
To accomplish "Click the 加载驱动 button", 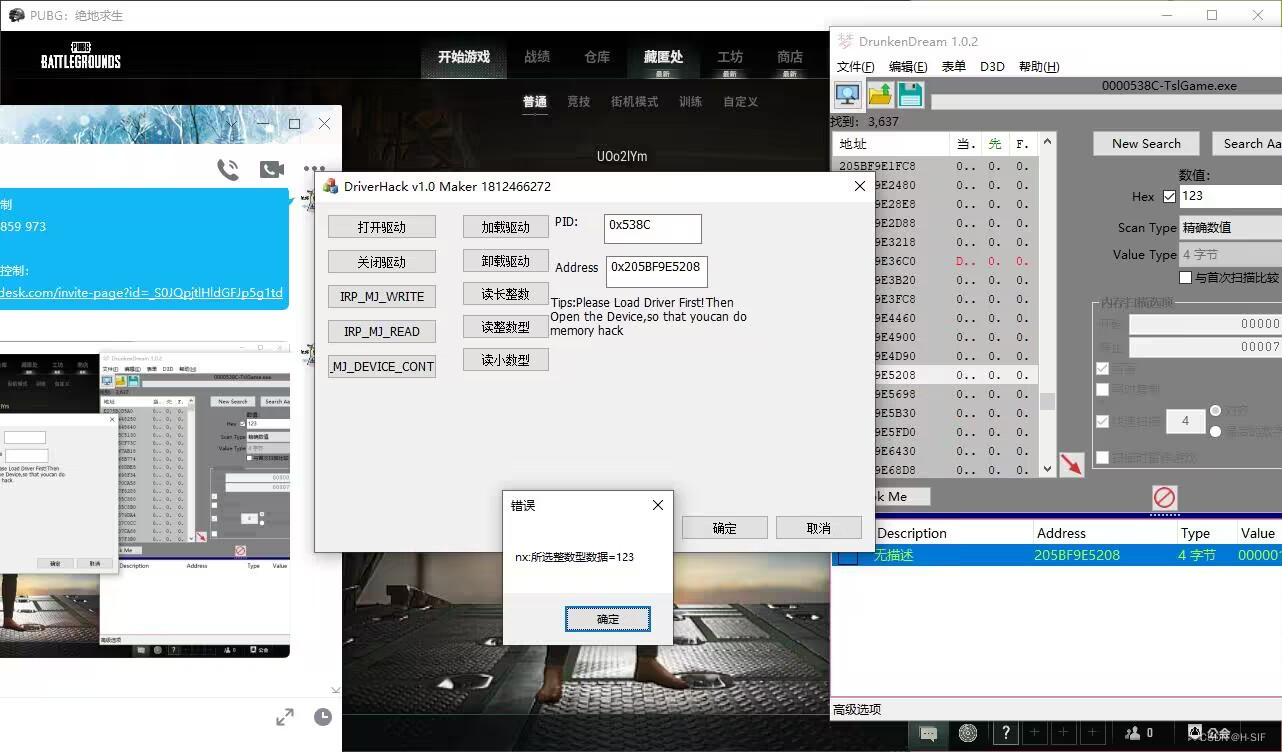I will coord(506,227).
